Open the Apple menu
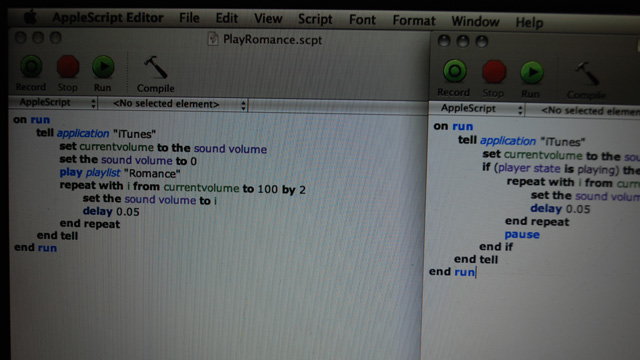Screen dimensions: 640x360 pos(30,17)
